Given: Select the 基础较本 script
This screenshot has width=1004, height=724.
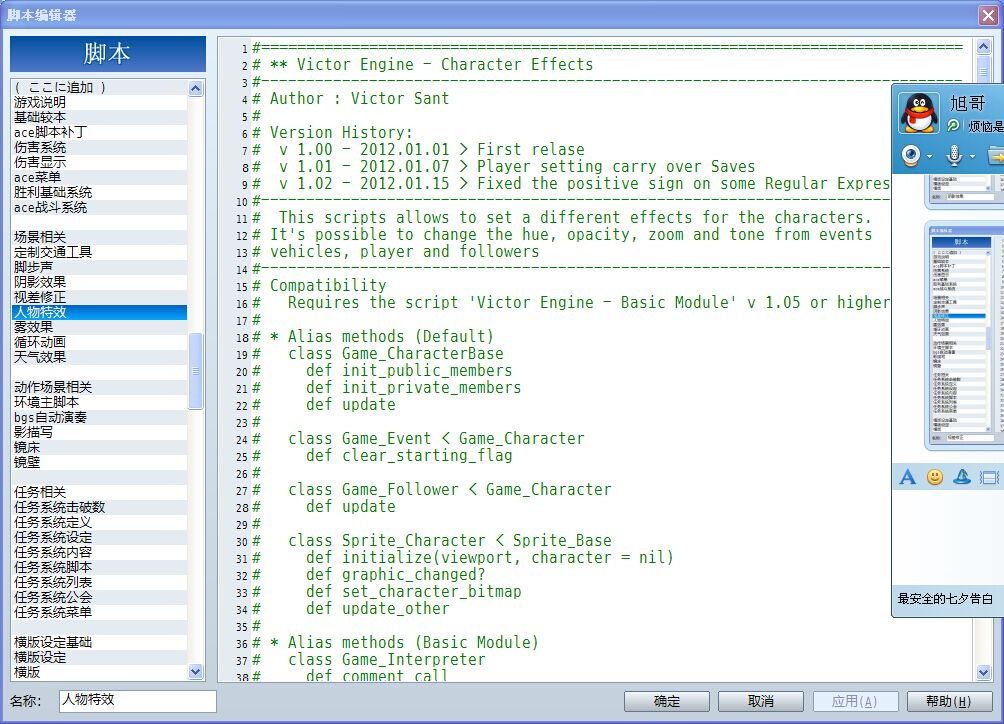Looking at the screenshot, I should [100, 117].
